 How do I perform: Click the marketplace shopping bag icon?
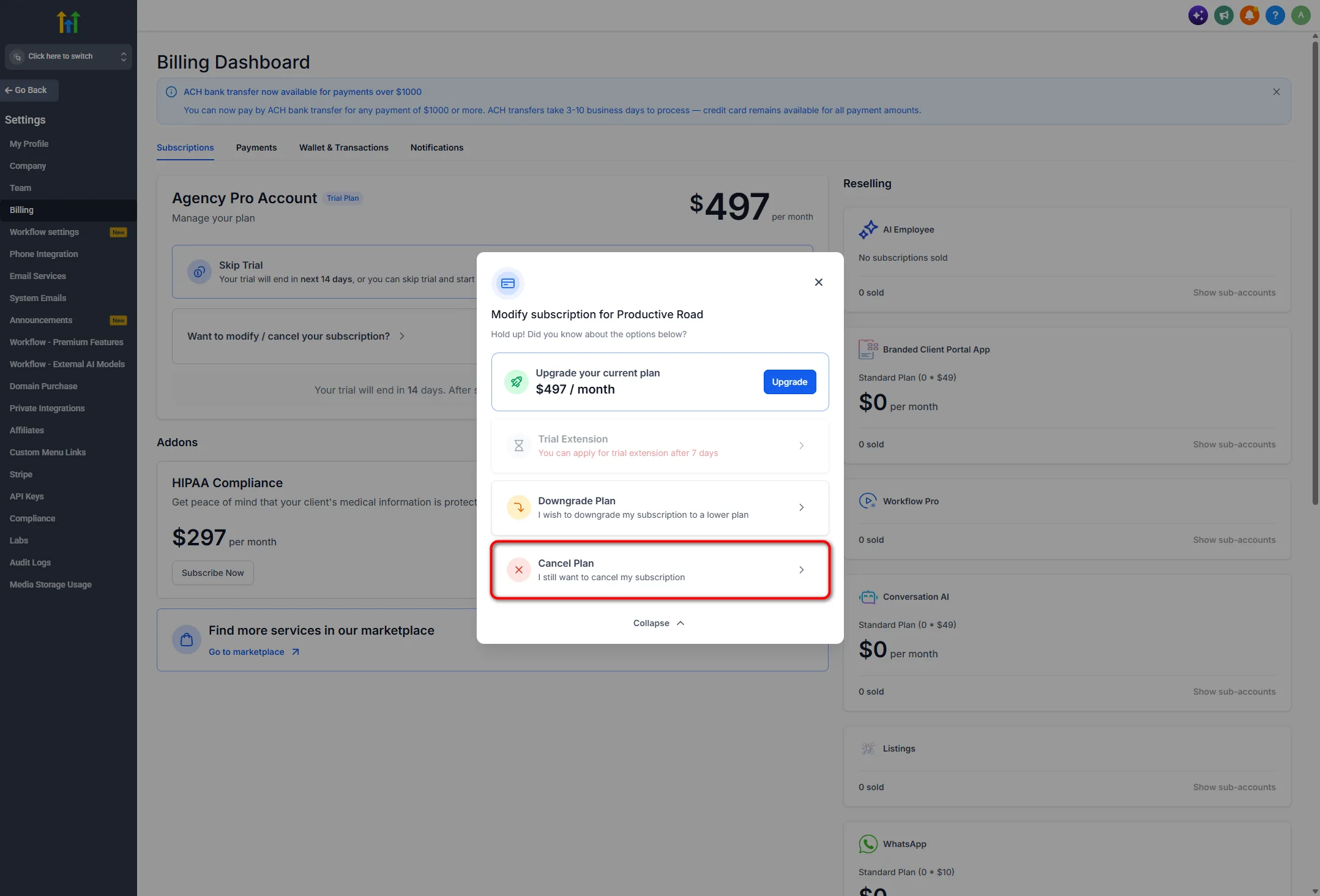[187, 640]
